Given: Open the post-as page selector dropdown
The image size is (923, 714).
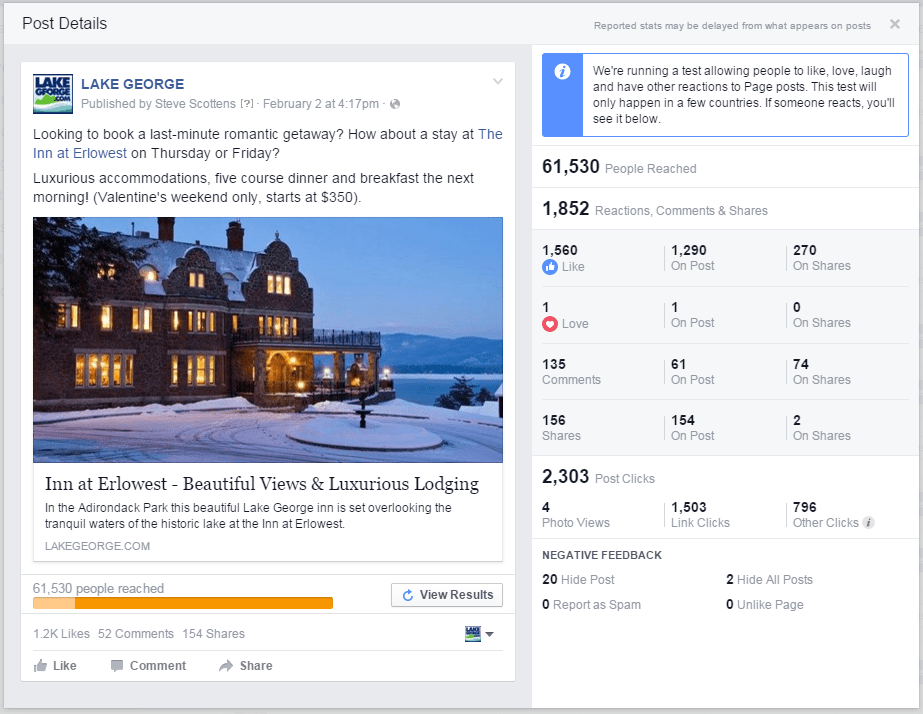Looking at the screenshot, I should coord(479,634).
